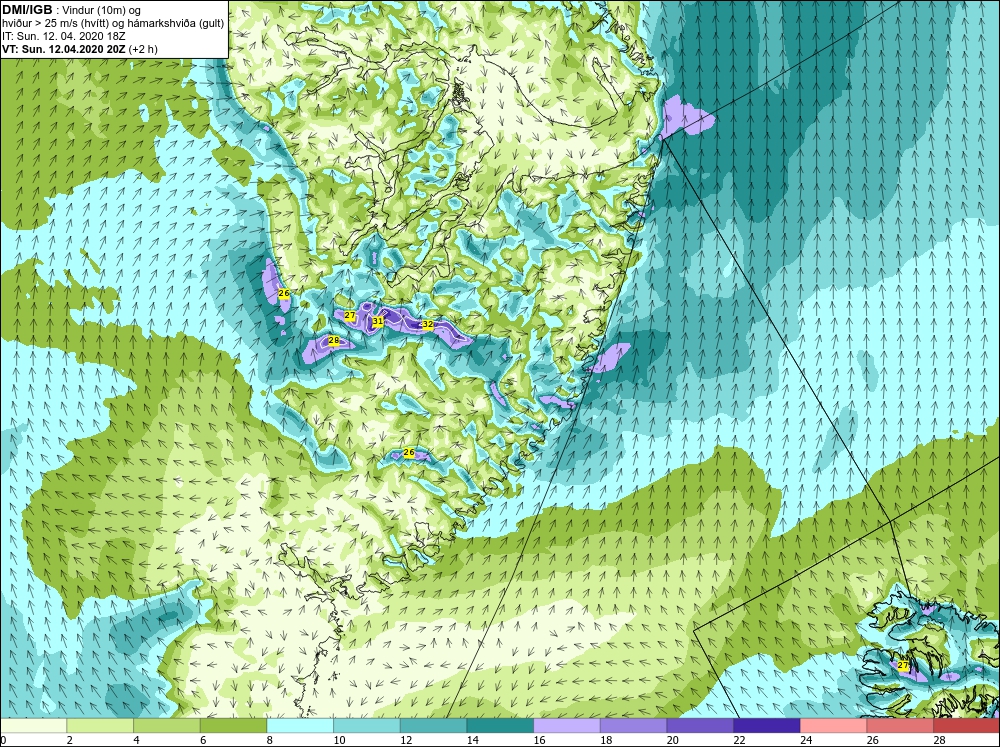
Task: Click the 0–2 m/s pale yellow legend swatch
Action: pos(33,725)
